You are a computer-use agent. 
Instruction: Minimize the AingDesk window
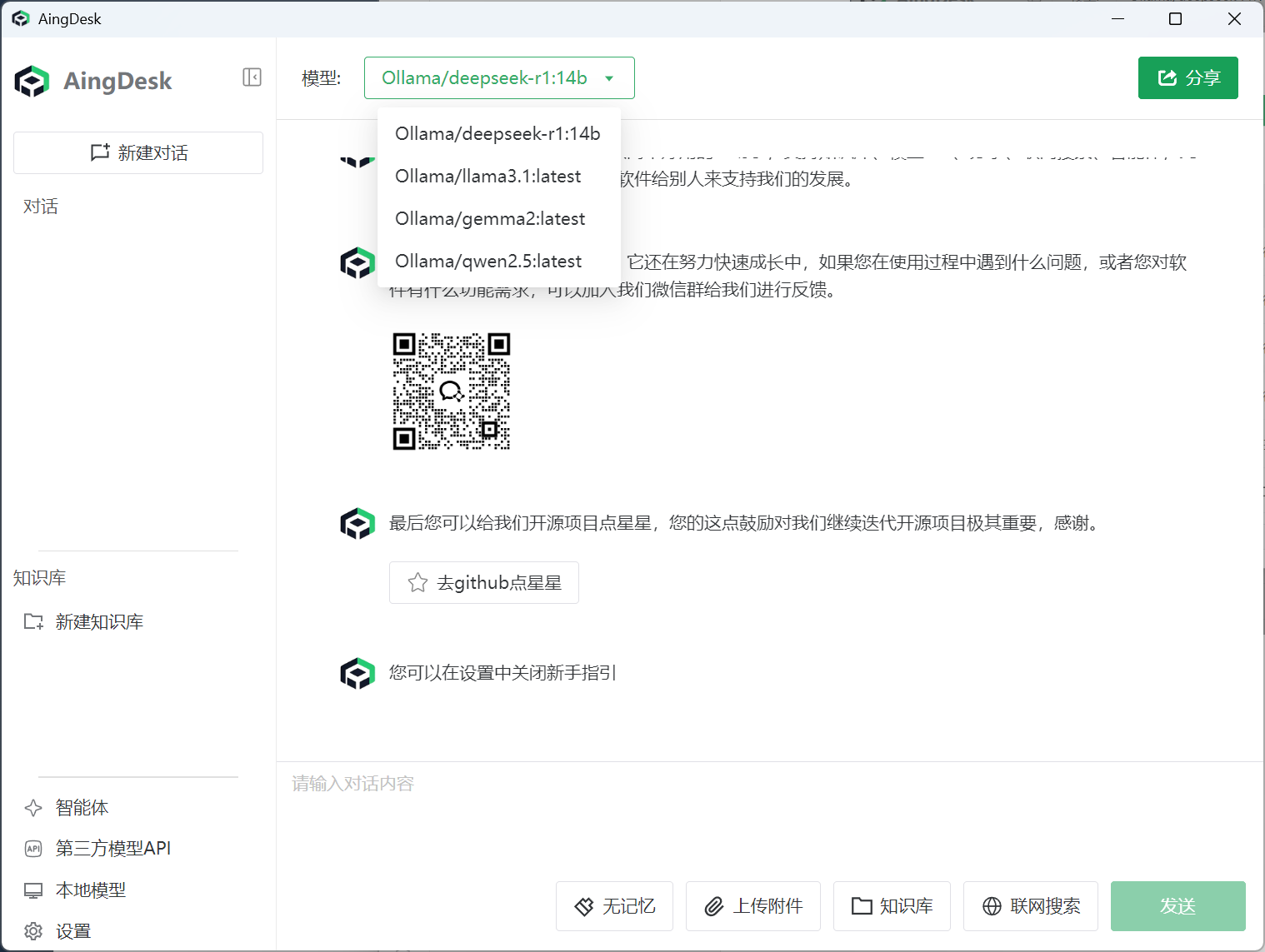pos(1118,18)
